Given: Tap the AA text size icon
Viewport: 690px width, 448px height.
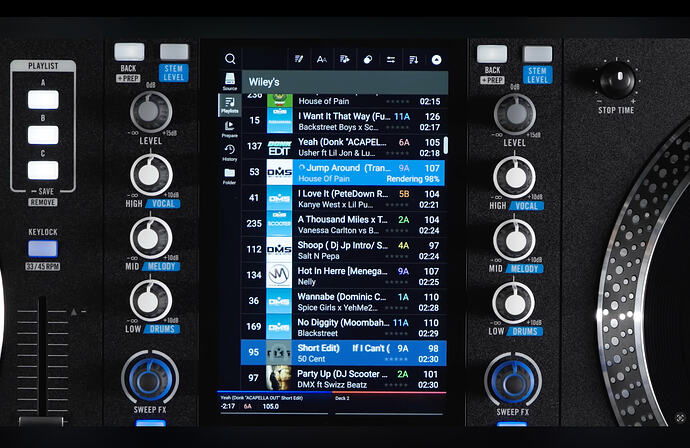Looking at the screenshot, I should [x=322, y=59].
